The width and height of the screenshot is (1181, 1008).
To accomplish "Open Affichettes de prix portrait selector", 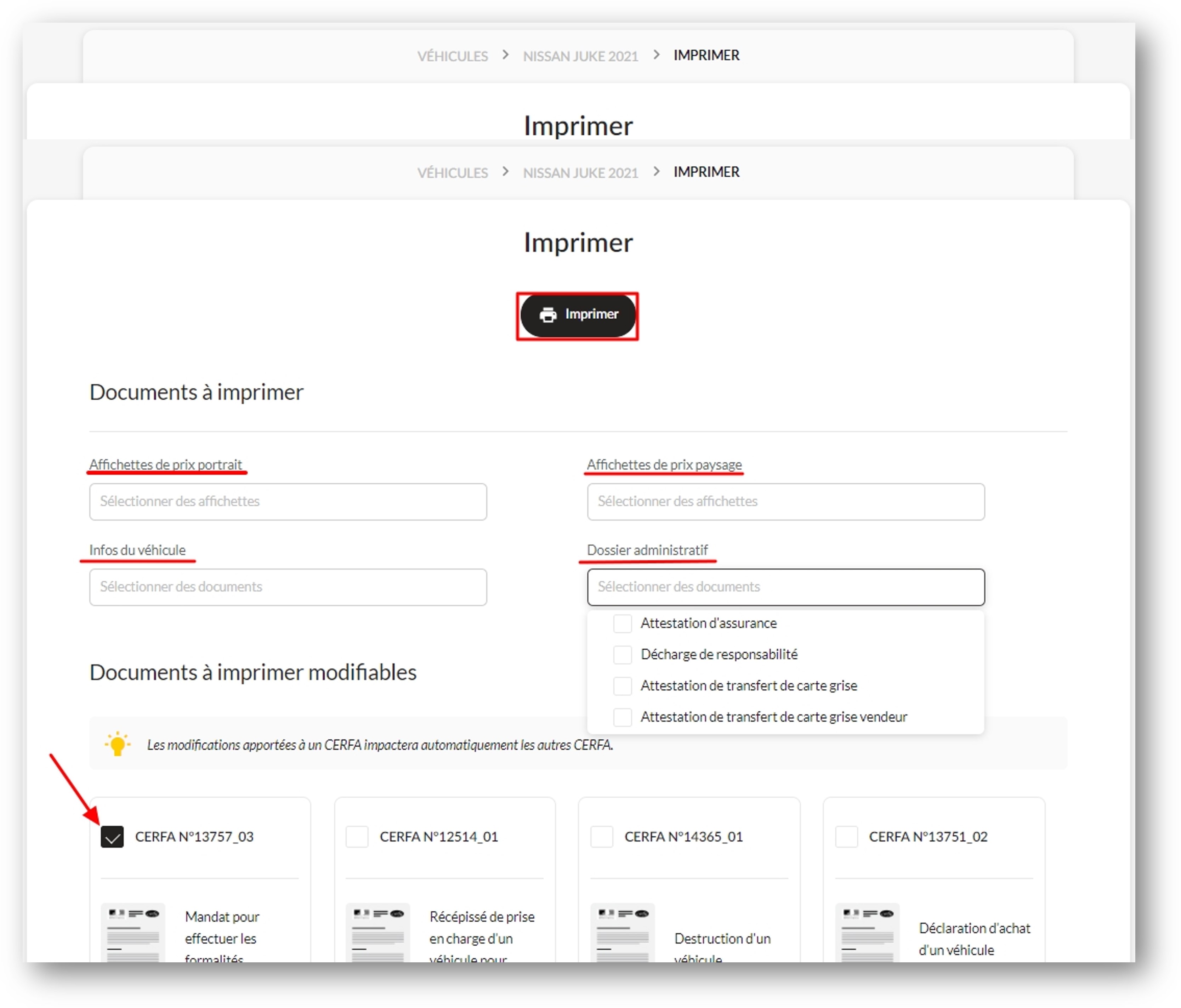I will coord(288,501).
